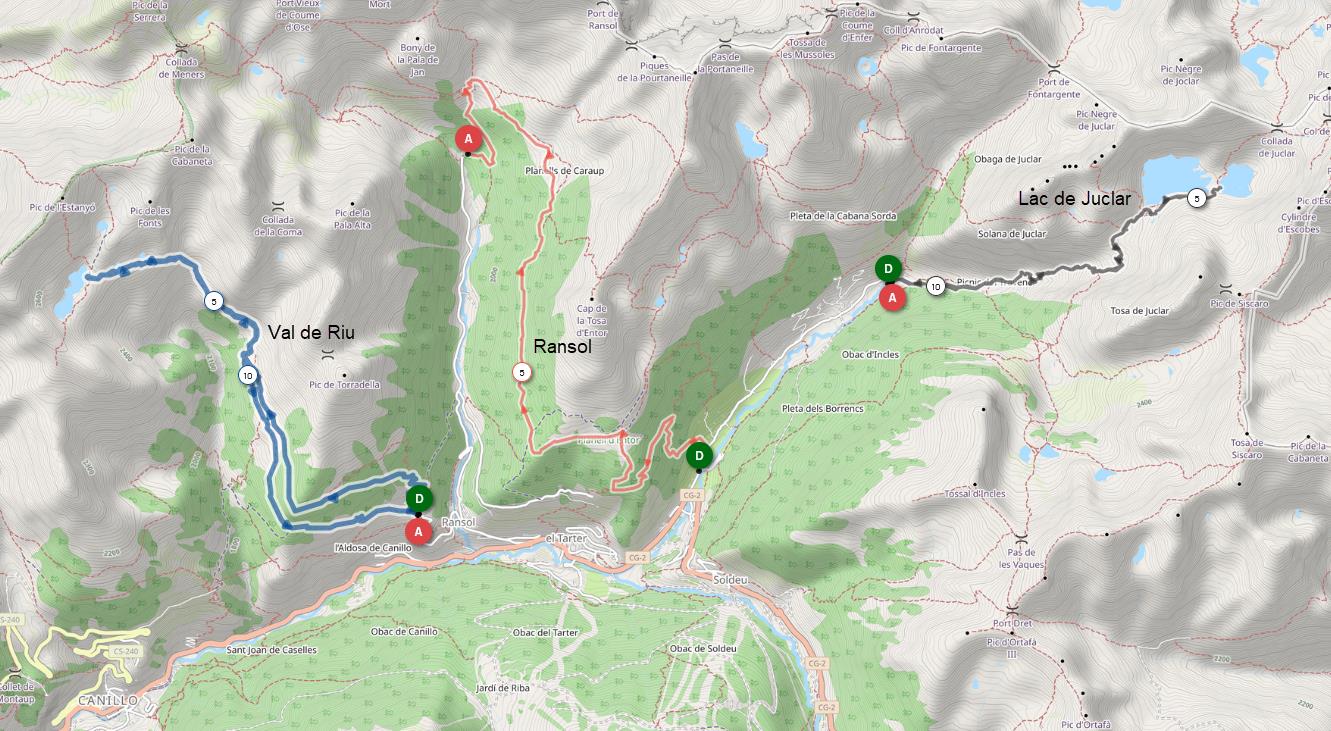Click the red A marker near l'Aldosa de Canillo
The image size is (1331, 731).
[419, 532]
